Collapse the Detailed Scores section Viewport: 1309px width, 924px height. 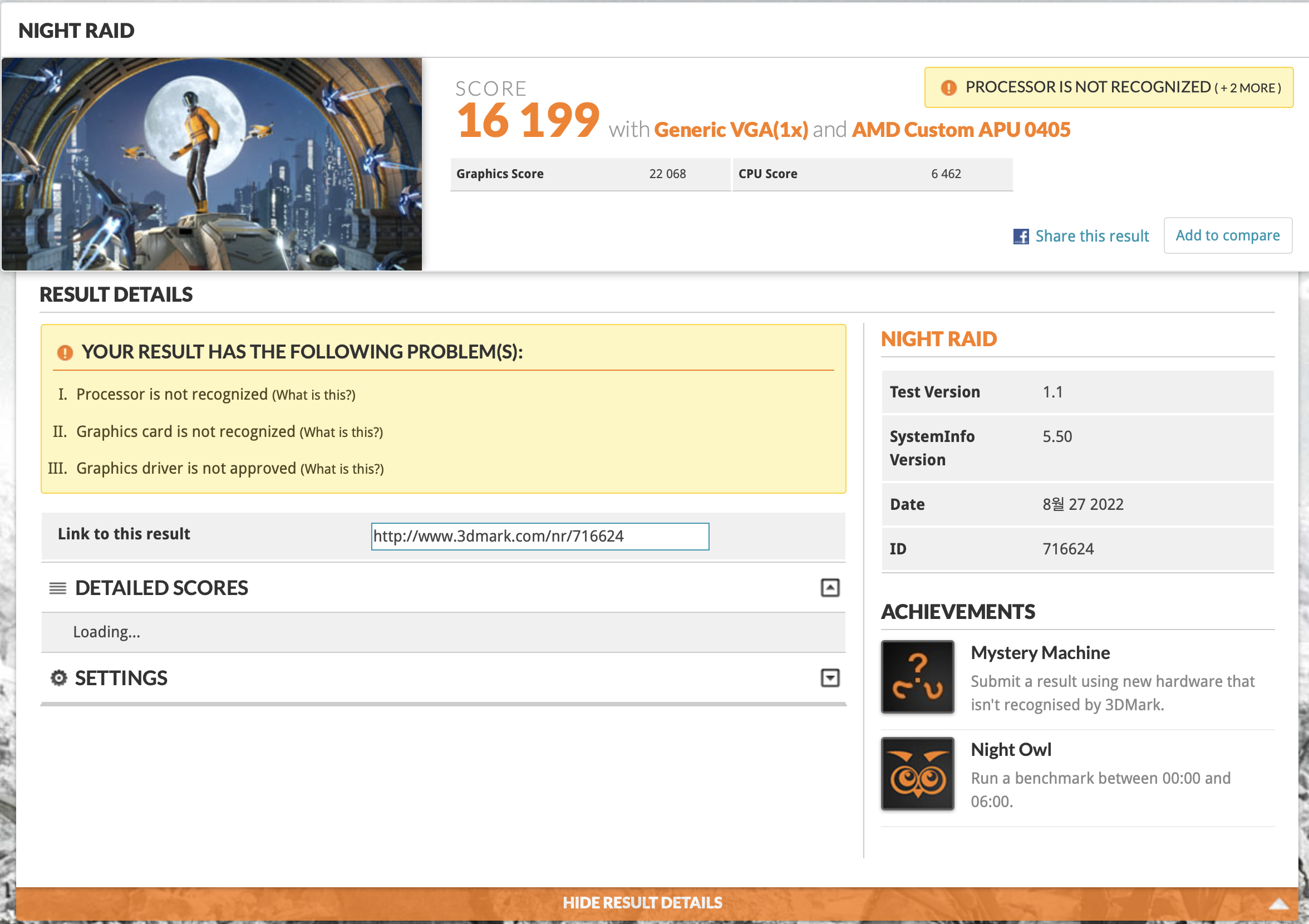point(829,587)
